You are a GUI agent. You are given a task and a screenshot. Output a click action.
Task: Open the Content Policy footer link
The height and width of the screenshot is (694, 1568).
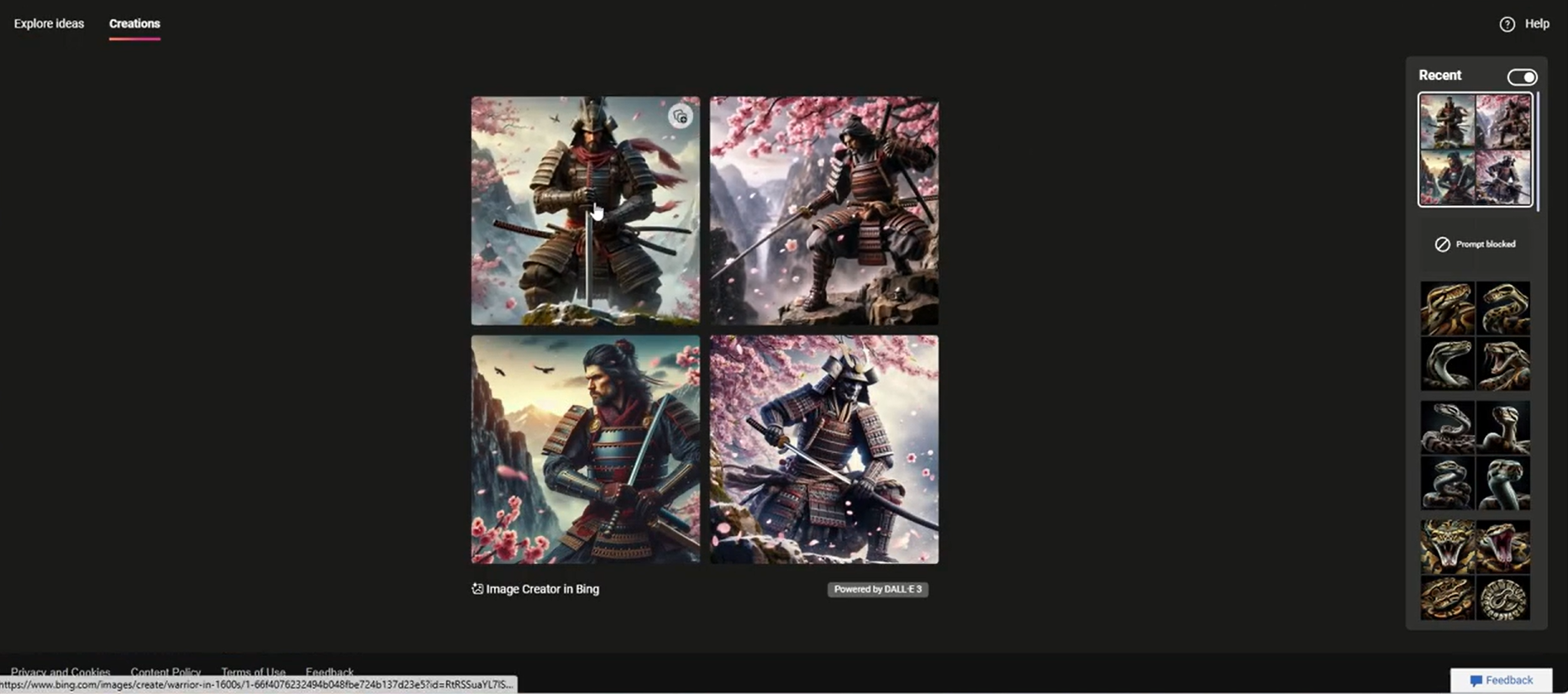pyautogui.click(x=166, y=672)
